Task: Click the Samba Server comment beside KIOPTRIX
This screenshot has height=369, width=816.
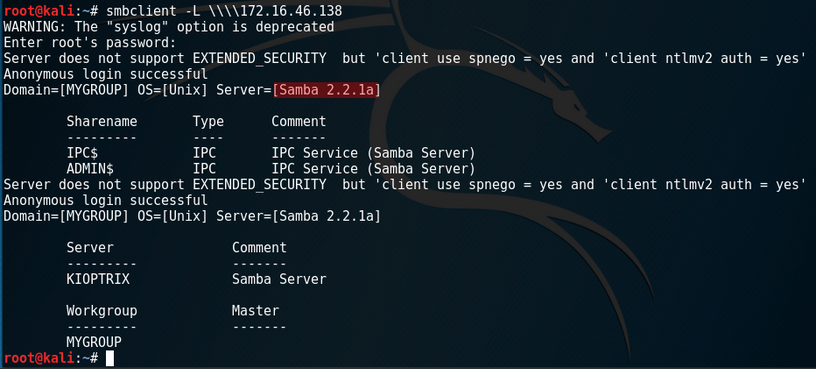Action: [279, 279]
